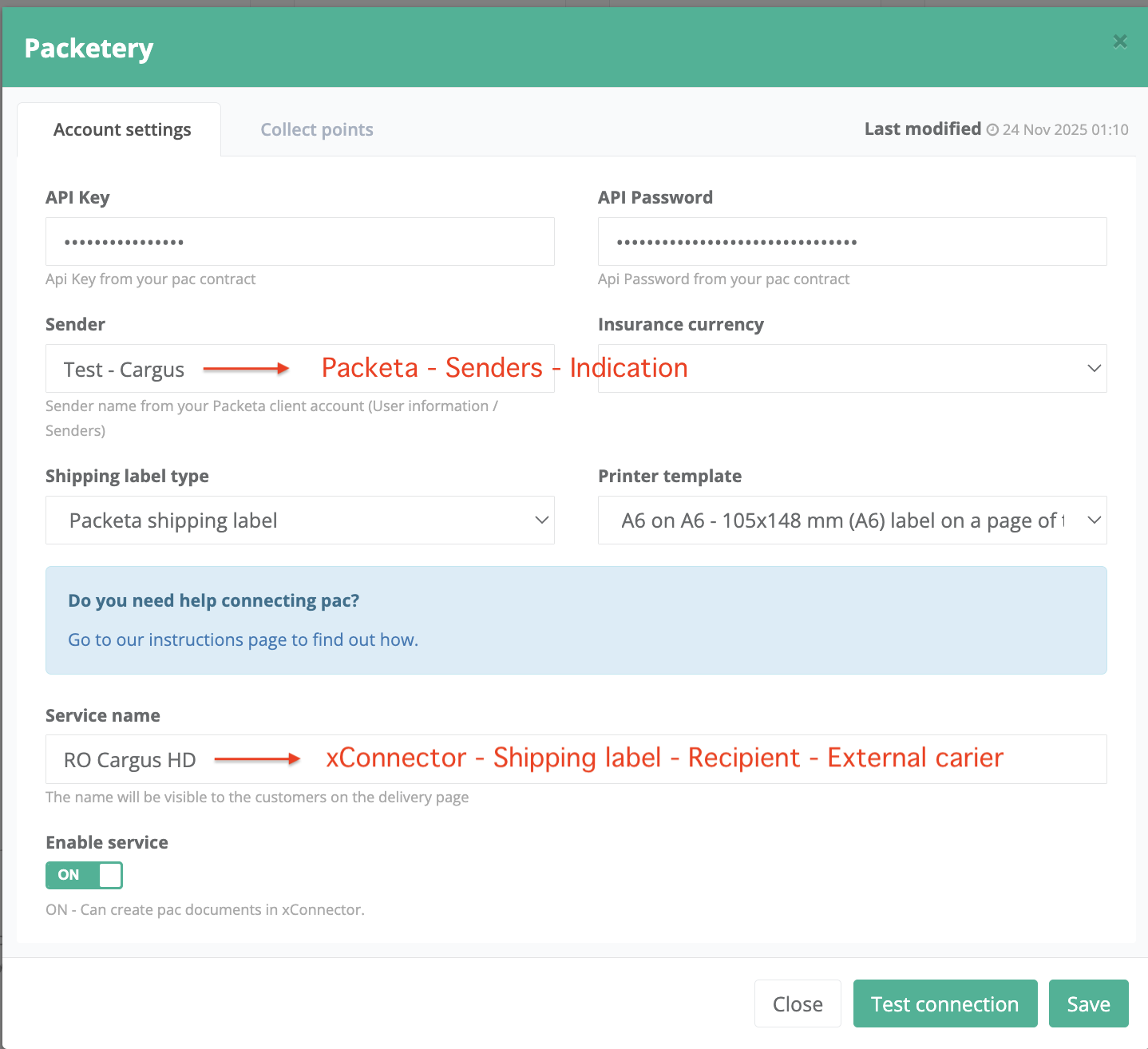Click the 'Do you need help connecting pac?' heading
Screen dimensions: 1148x1049
(x=214, y=600)
